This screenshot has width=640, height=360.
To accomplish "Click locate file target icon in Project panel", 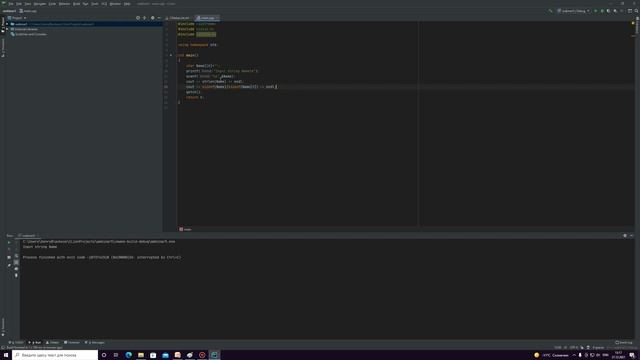I will pyautogui.click(x=138, y=18).
